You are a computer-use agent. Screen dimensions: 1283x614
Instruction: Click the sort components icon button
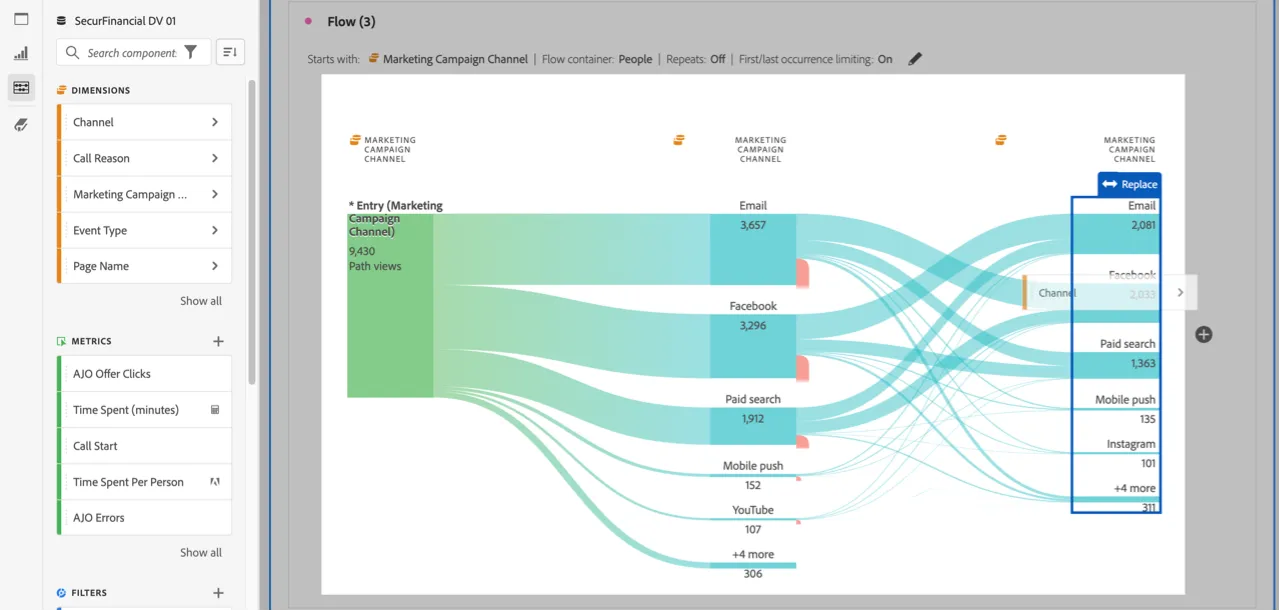point(229,52)
